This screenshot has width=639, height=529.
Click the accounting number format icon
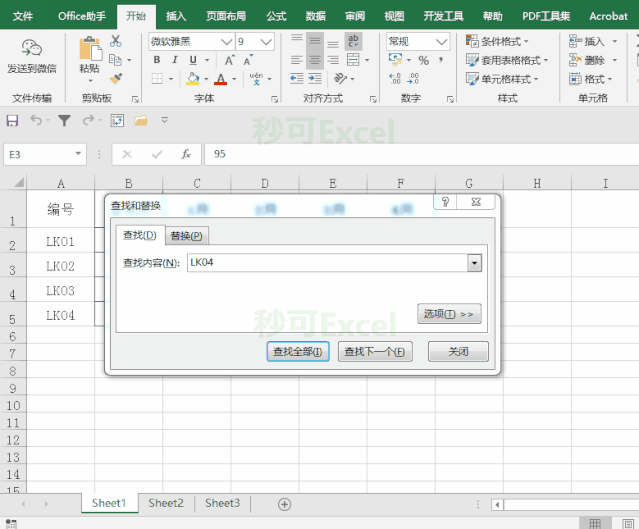[x=395, y=60]
